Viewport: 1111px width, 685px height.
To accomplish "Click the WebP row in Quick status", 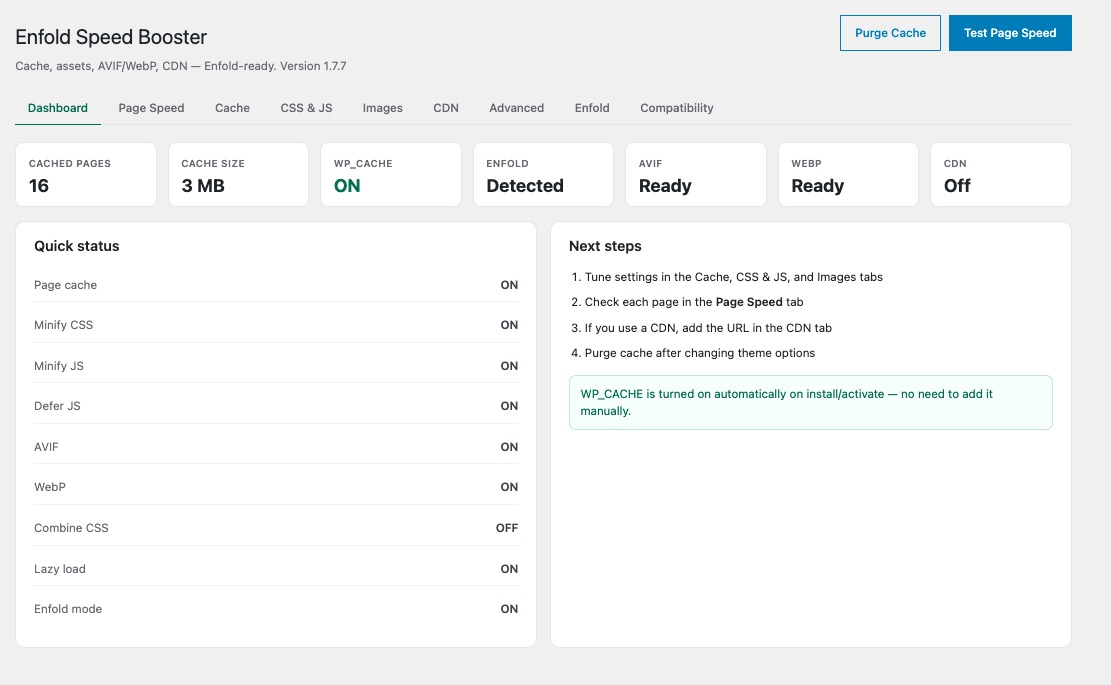I will (276, 487).
